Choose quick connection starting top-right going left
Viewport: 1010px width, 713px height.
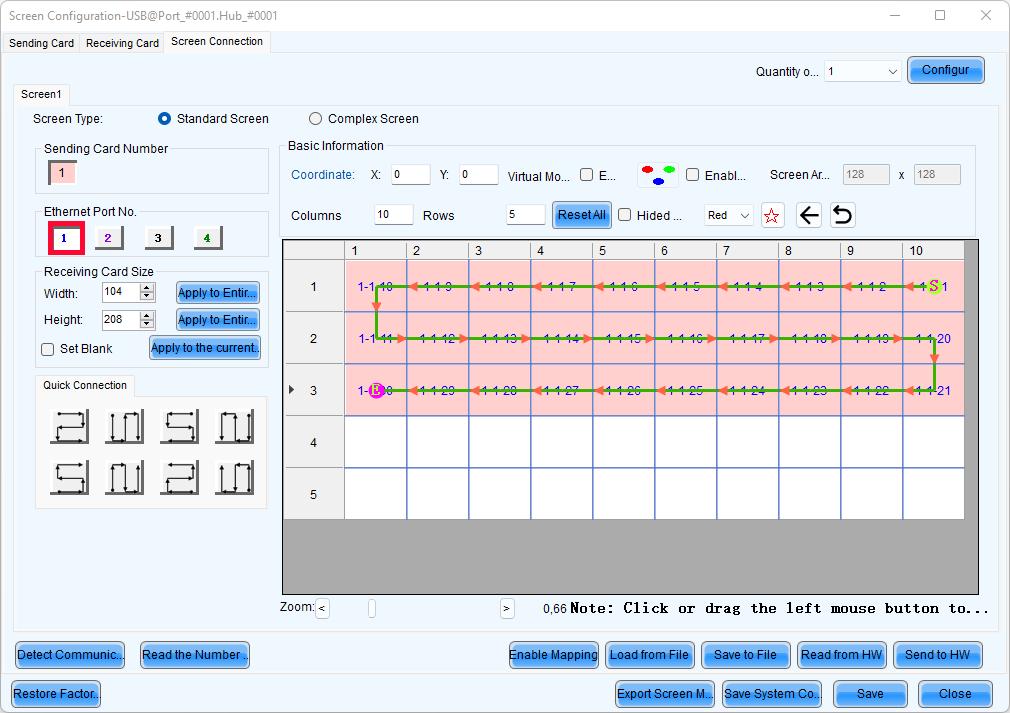point(179,426)
